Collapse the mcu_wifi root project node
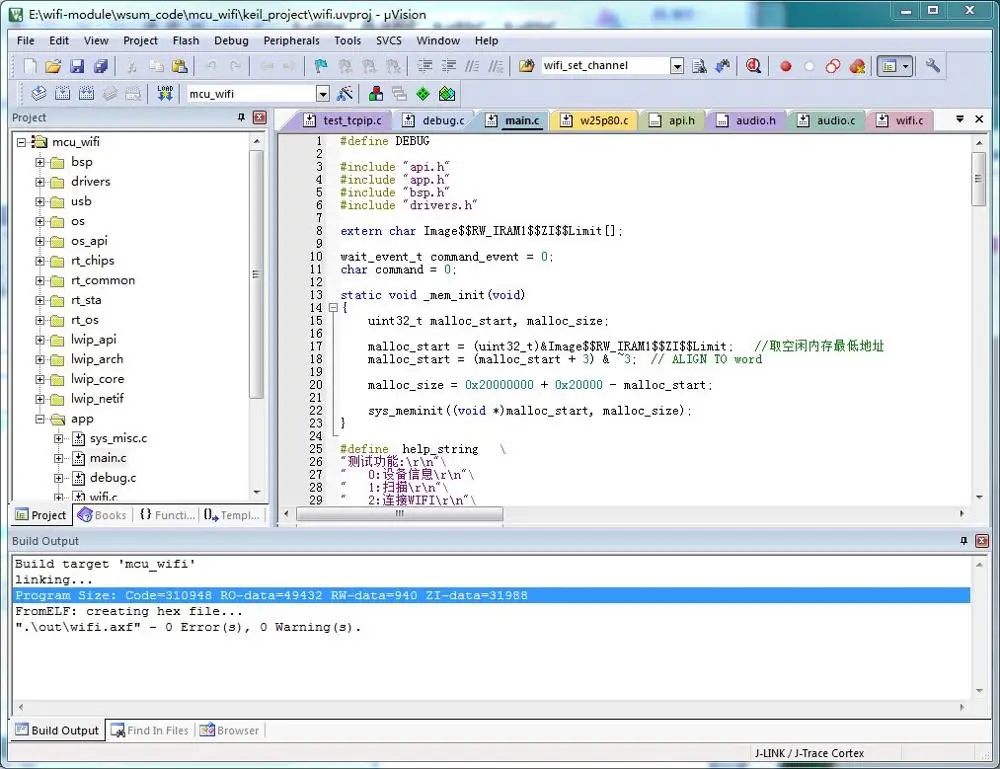1000x769 pixels. pos(21,142)
